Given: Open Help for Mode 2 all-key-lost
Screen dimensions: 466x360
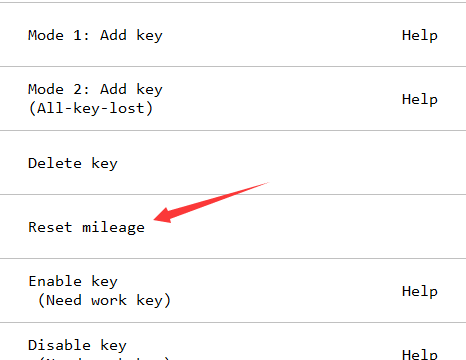Looking at the screenshot, I should point(420,99).
